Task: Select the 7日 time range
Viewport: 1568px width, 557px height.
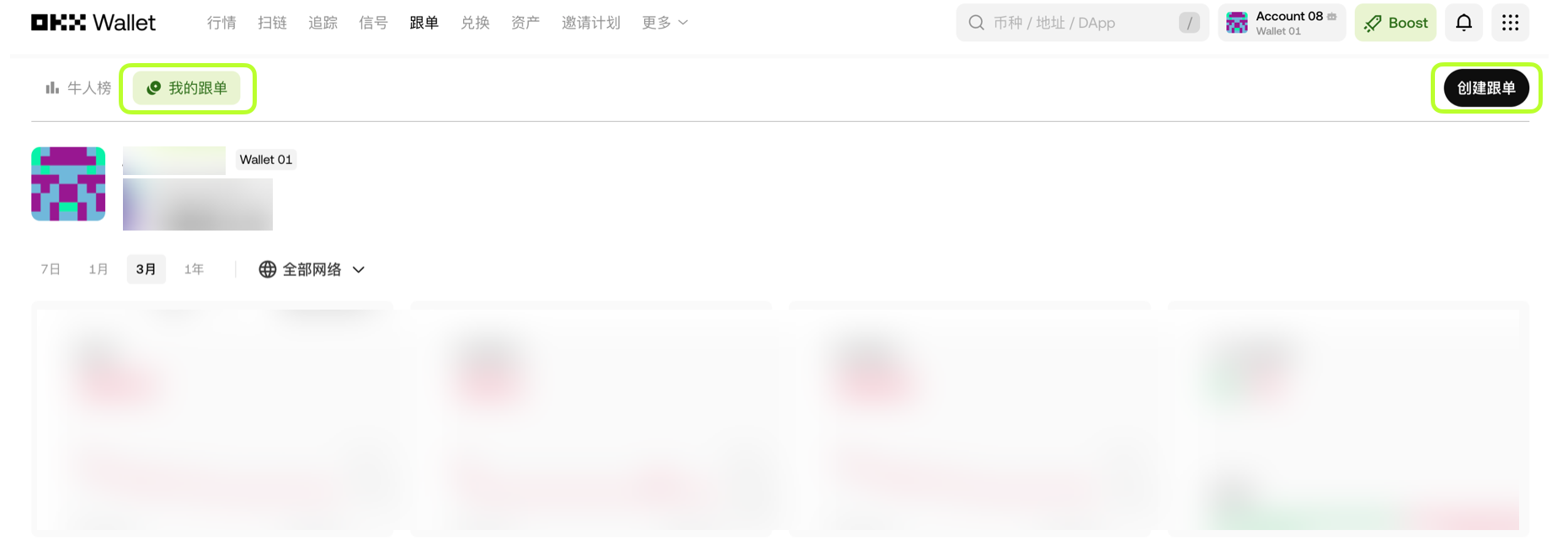Action: 51,269
